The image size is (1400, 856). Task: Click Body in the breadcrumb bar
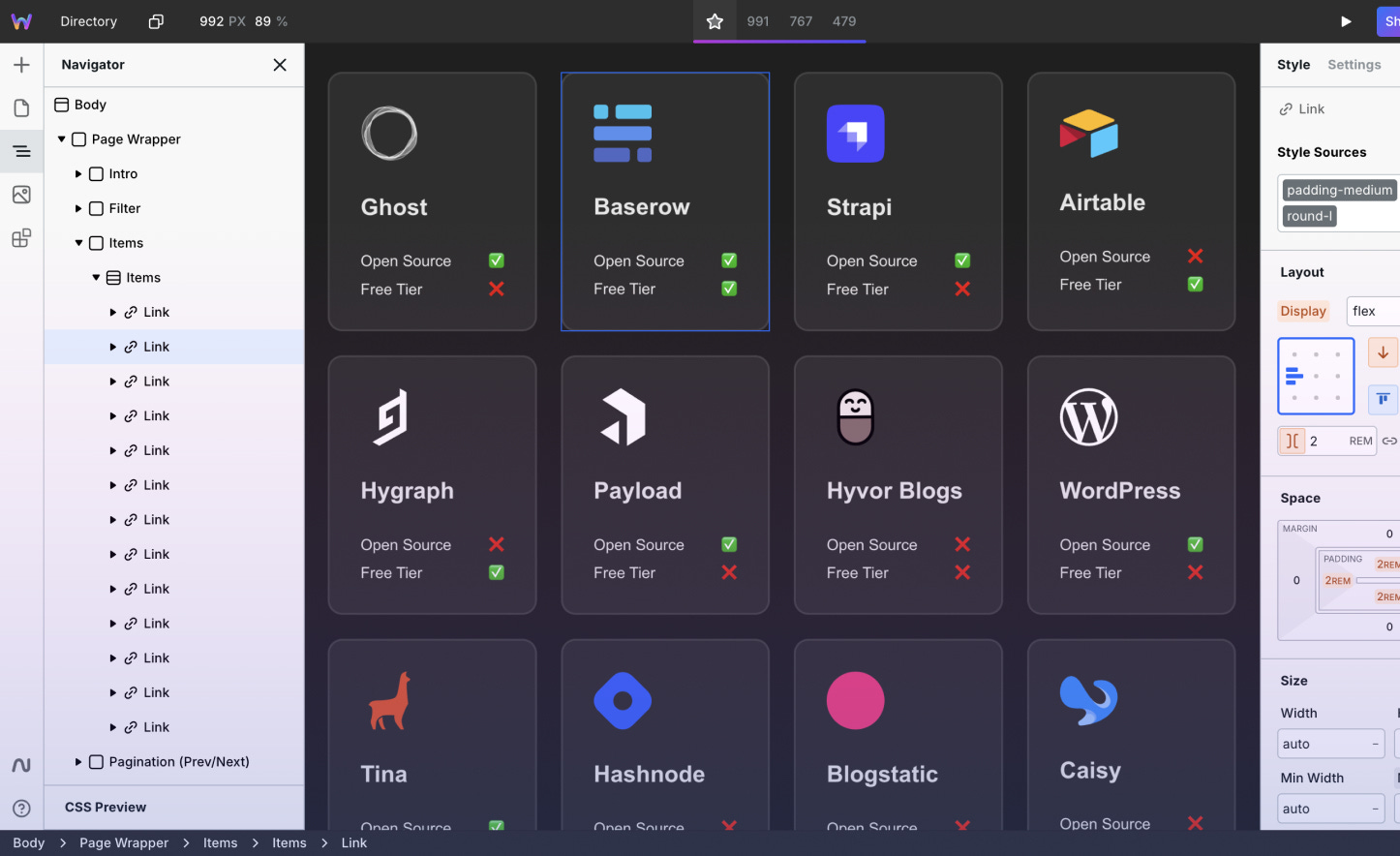[29, 842]
